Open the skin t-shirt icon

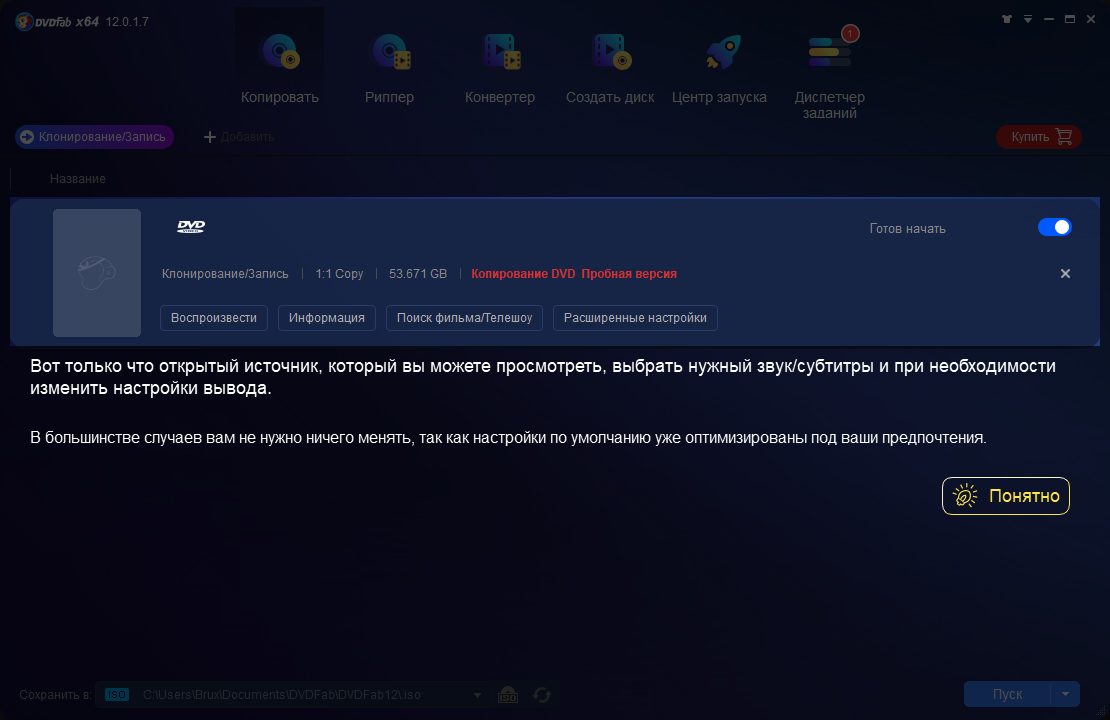[x=1007, y=19]
